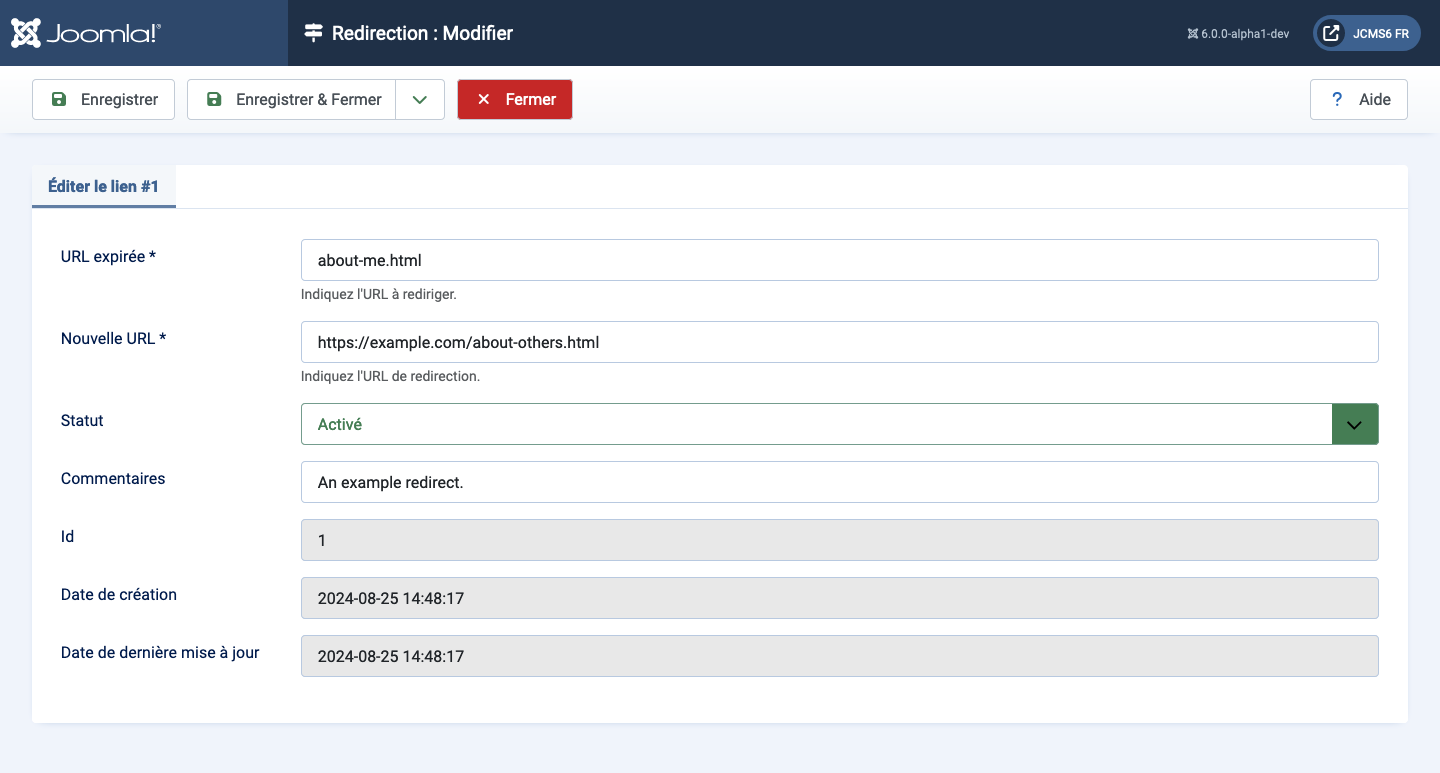Open the JCMS6 FR user menu
The image size is (1440, 773).
(x=1367, y=33)
